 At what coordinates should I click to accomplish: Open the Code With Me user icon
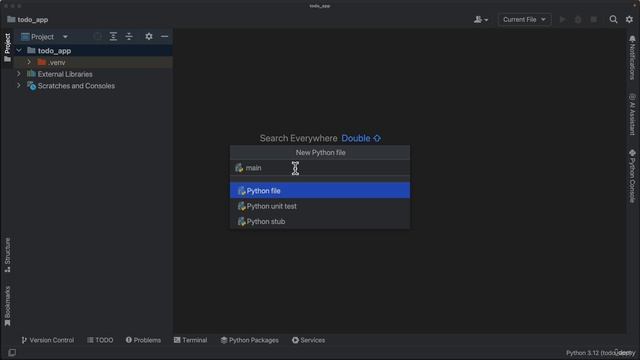480,19
